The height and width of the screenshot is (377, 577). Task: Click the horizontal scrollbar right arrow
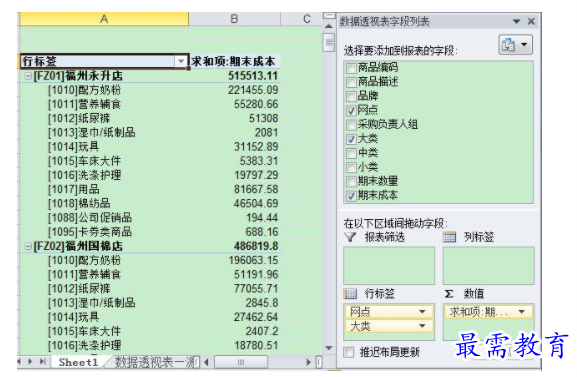(x=308, y=362)
